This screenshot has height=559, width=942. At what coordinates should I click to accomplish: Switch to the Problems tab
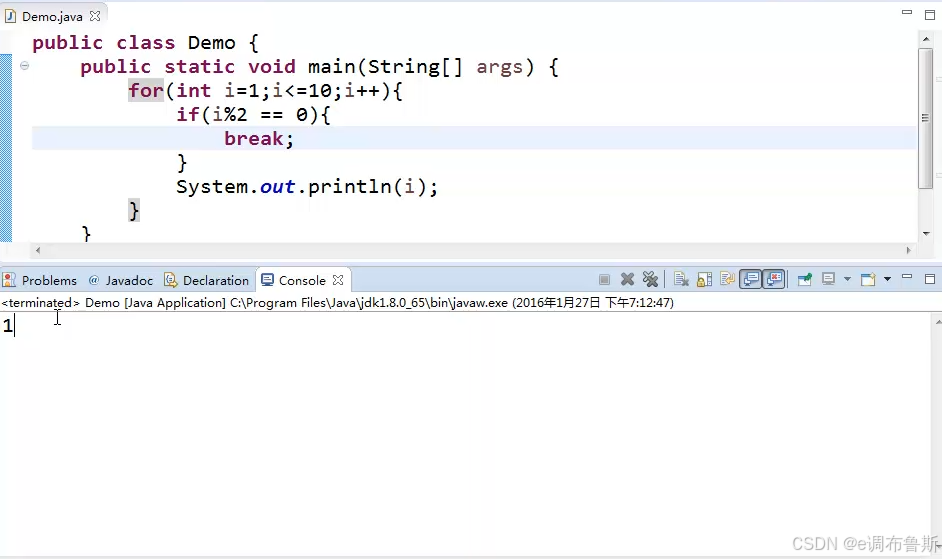pyautogui.click(x=40, y=281)
